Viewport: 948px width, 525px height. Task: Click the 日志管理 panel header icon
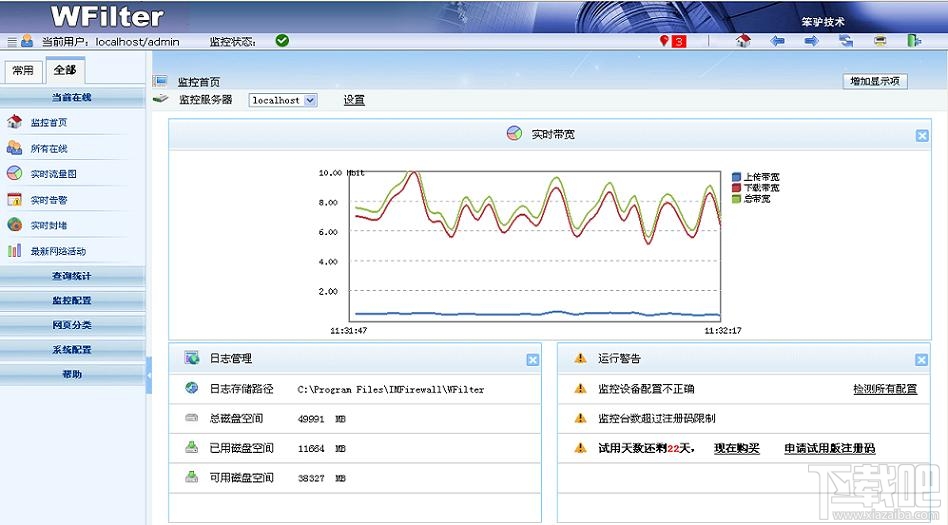pyautogui.click(x=192, y=357)
